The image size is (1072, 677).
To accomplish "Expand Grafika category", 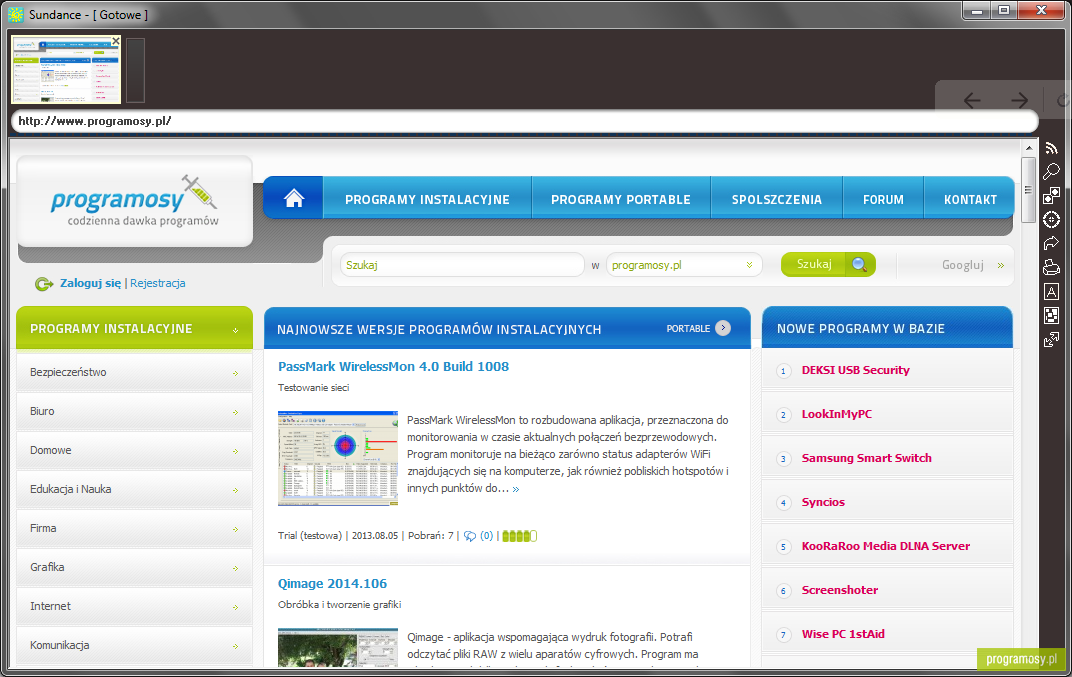I will pyautogui.click(x=135, y=568).
